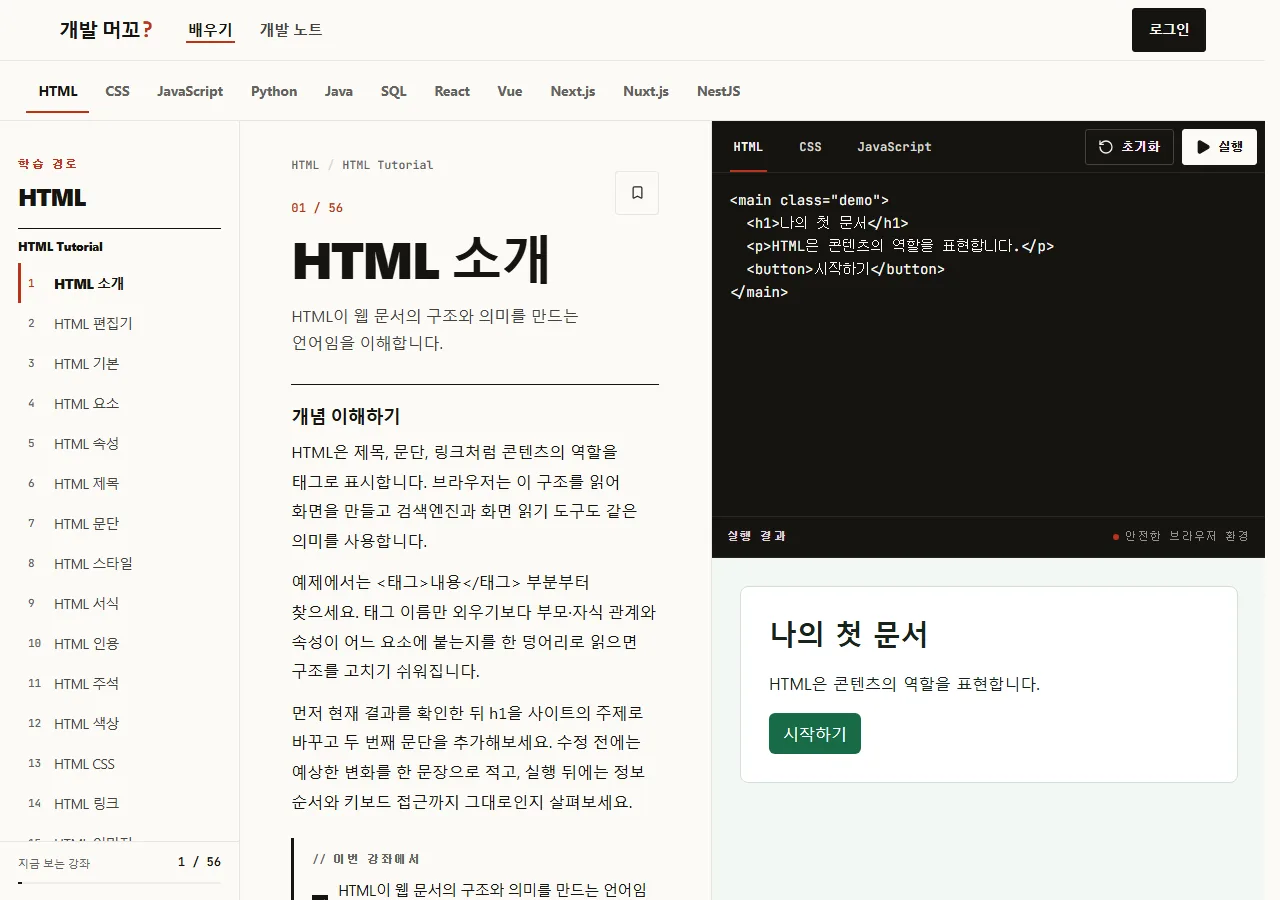The width and height of the screenshot is (1280, 900).
Task: Click inside the HTML code editor area
Action: coord(988,345)
